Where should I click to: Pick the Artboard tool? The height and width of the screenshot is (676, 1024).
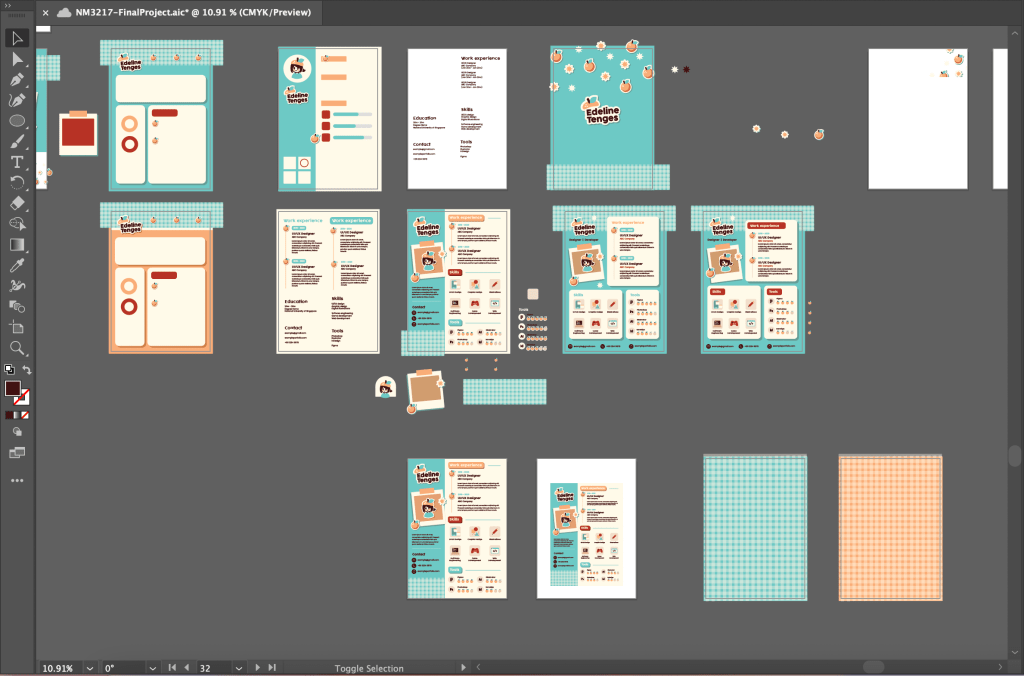pos(17,327)
